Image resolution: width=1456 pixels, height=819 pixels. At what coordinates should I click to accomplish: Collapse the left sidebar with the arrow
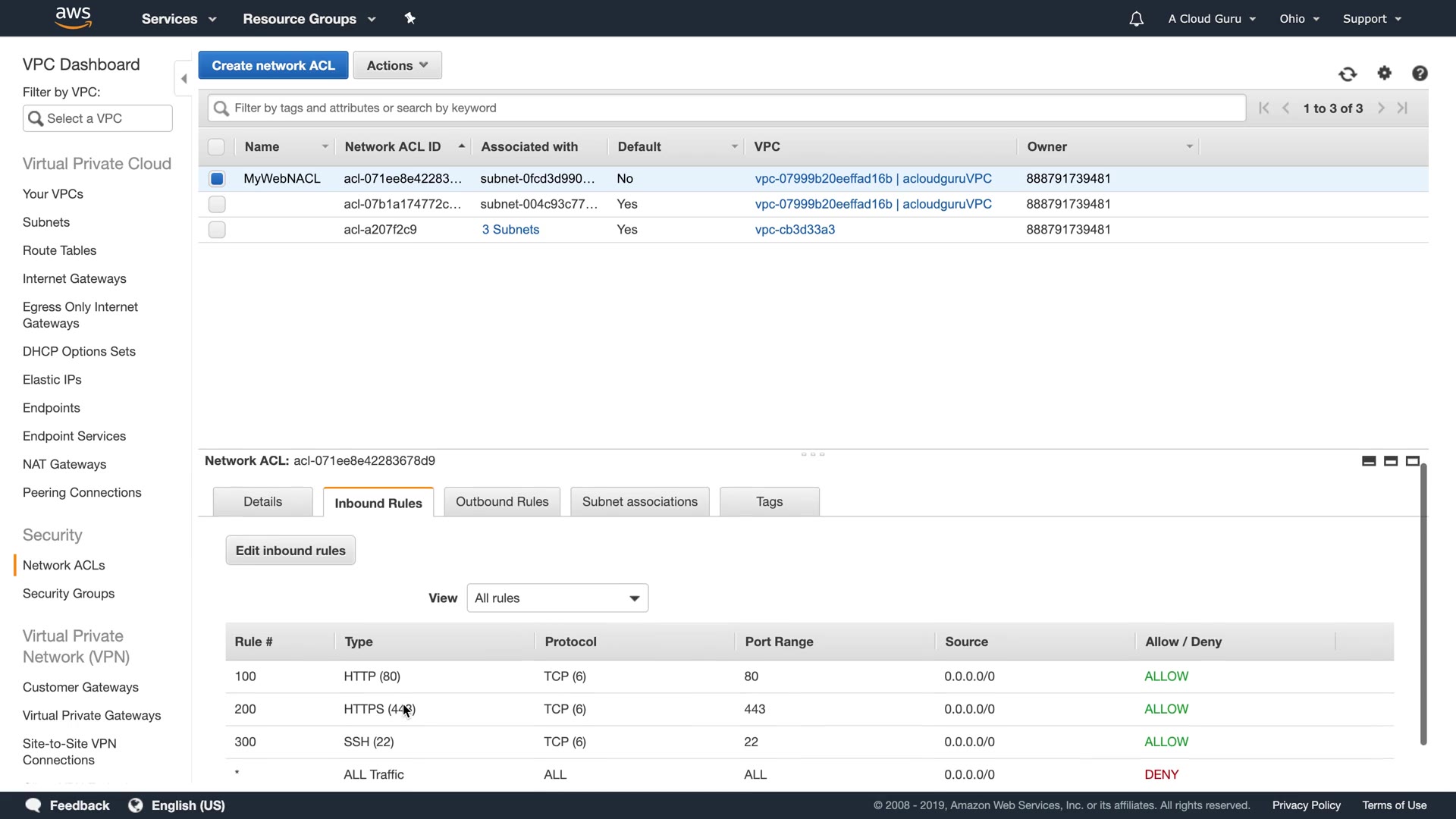pyautogui.click(x=184, y=79)
